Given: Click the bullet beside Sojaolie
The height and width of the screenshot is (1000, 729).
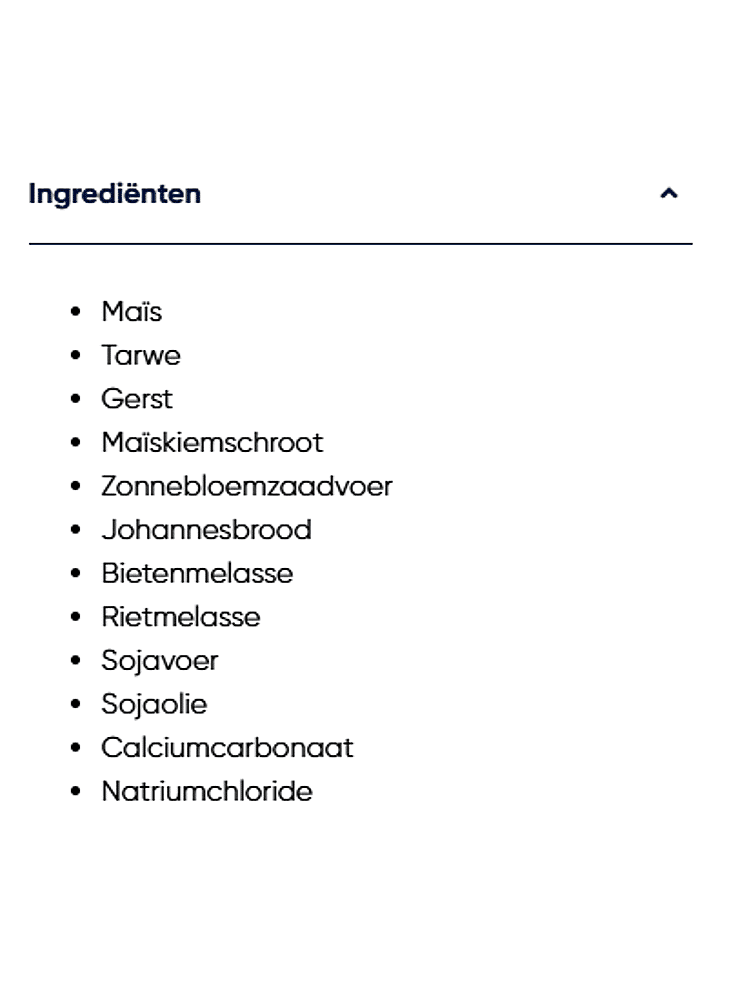Looking at the screenshot, I should [x=75, y=704].
